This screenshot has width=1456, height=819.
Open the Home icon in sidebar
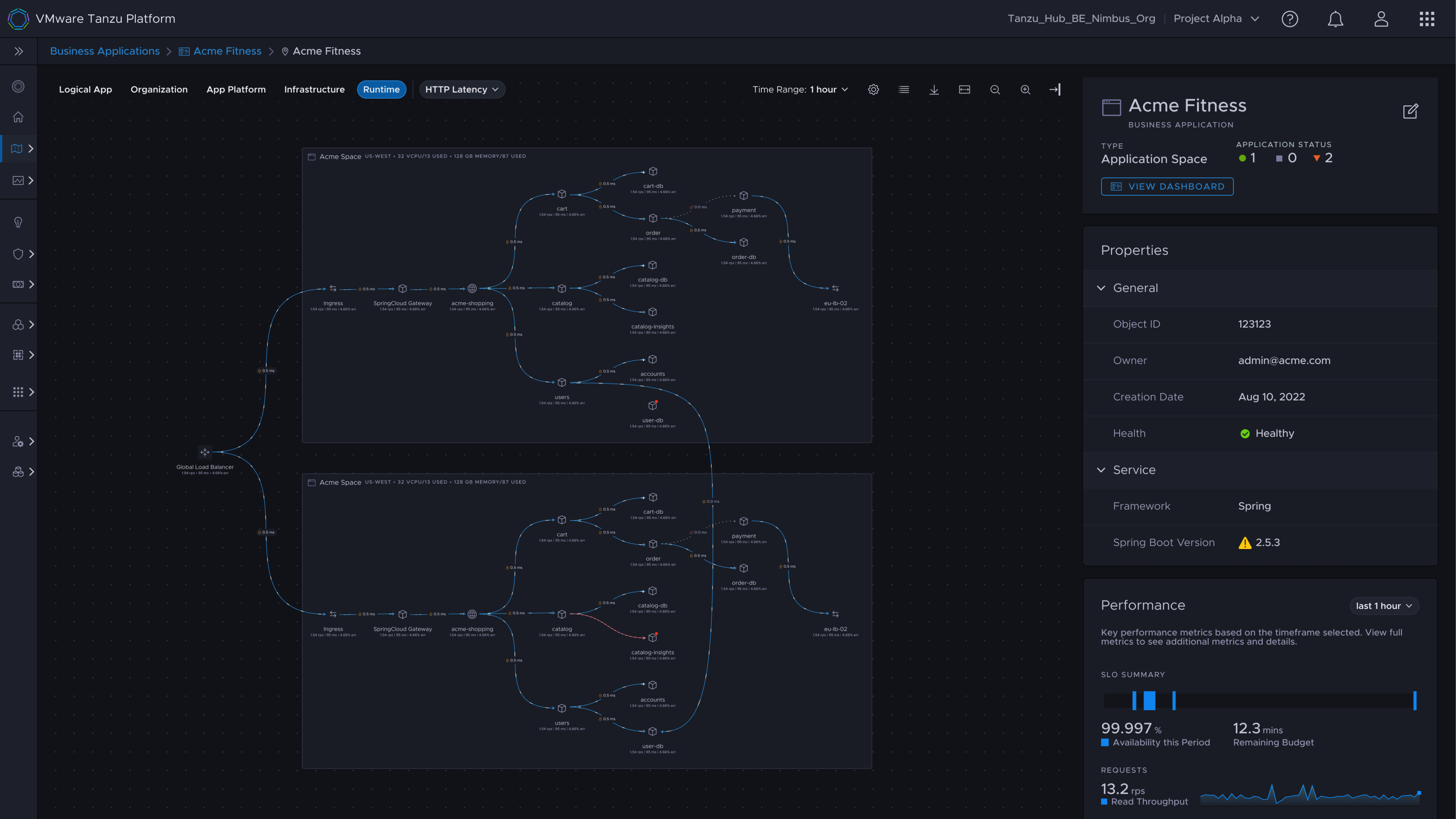pos(18,117)
